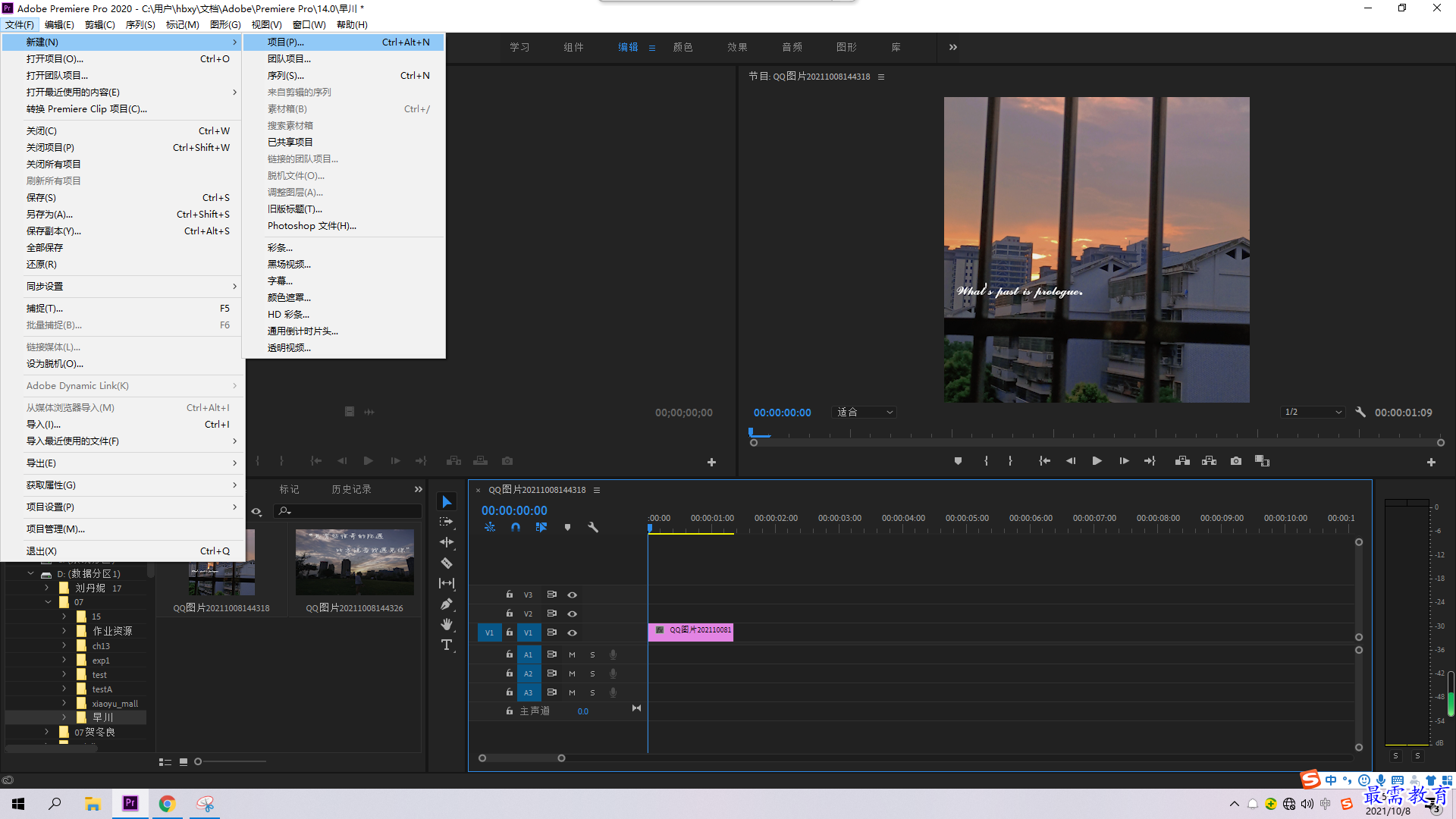The image size is (1456, 819).
Task: Open 历史记录 panel tab
Action: click(351, 490)
